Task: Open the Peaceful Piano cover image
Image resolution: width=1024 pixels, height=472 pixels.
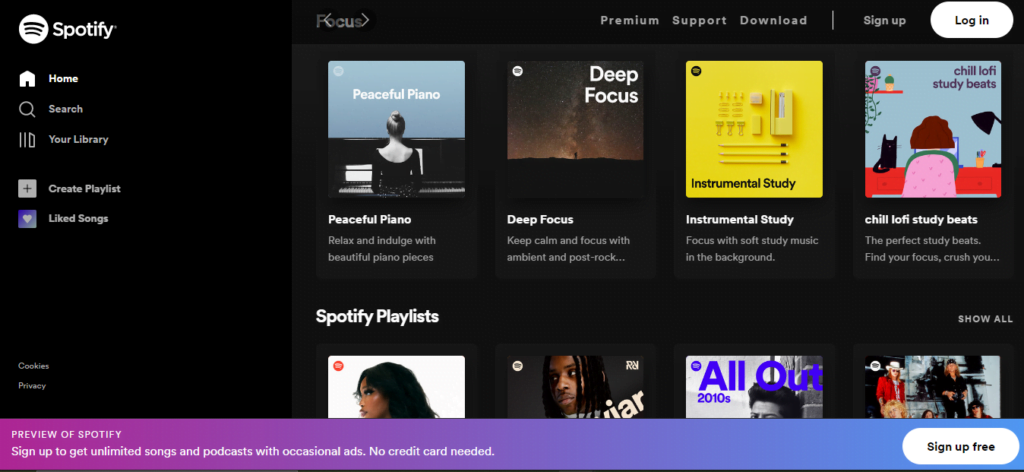Action: tap(396, 129)
